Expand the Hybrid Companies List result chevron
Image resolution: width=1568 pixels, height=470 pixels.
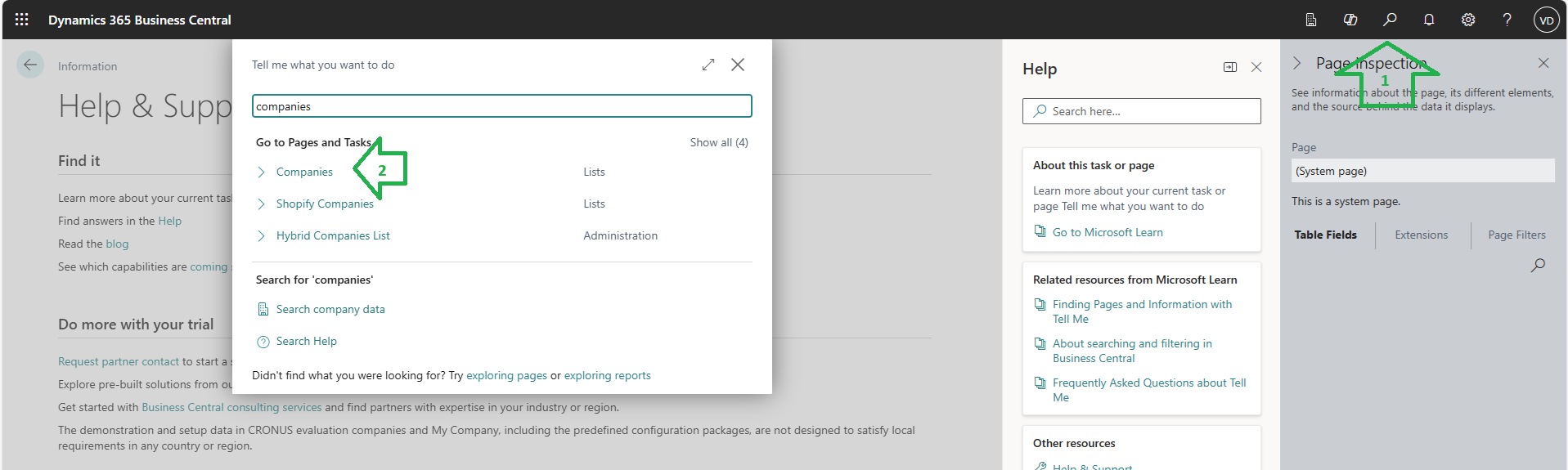point(261,235)
